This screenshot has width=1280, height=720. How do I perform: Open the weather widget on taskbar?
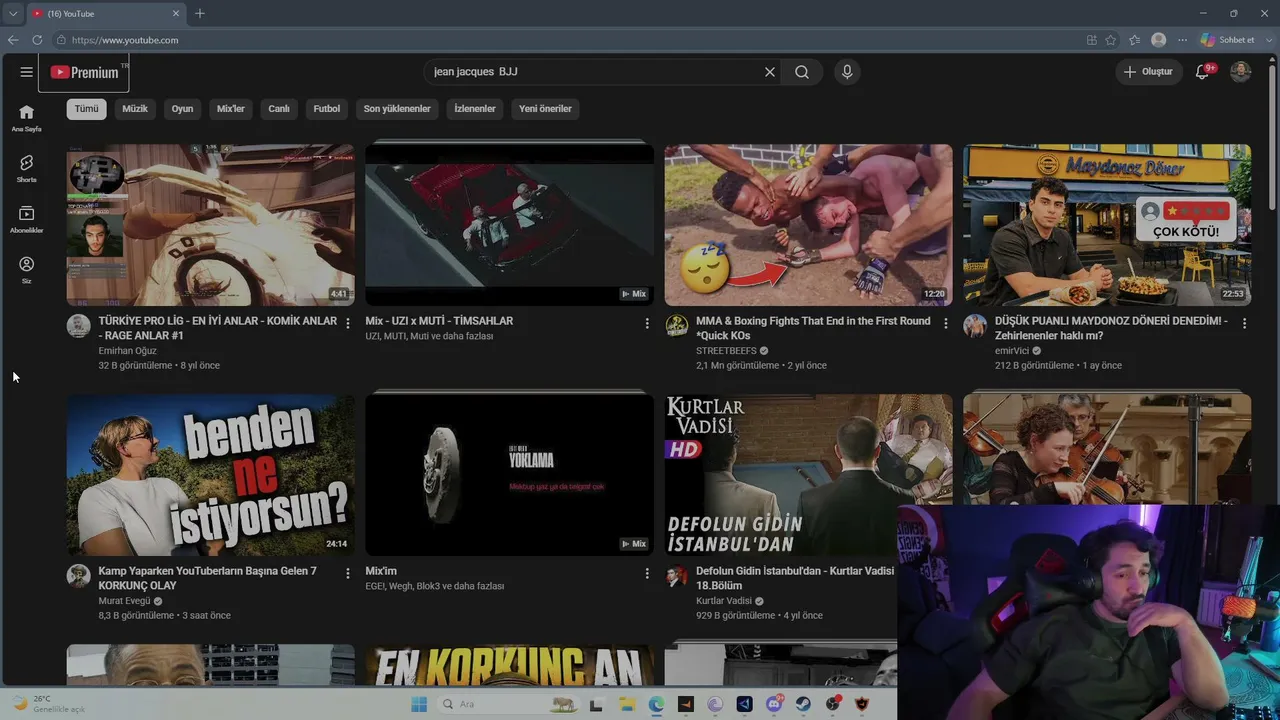[x=48, y=704]
